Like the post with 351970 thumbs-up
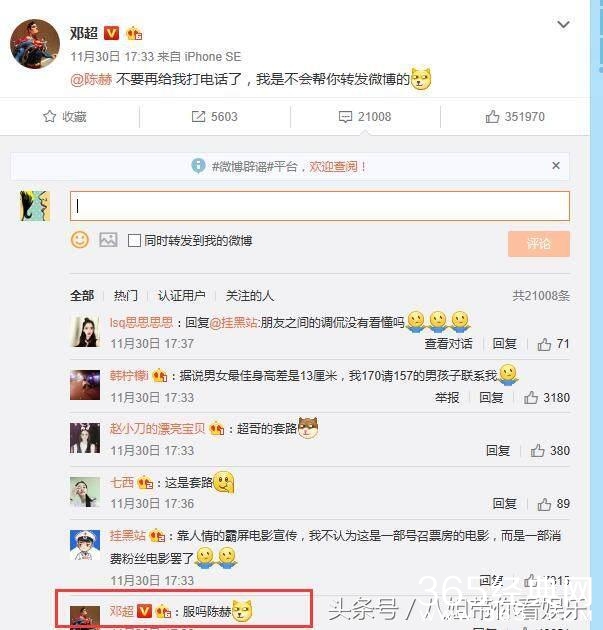 (x=492, y=117)
